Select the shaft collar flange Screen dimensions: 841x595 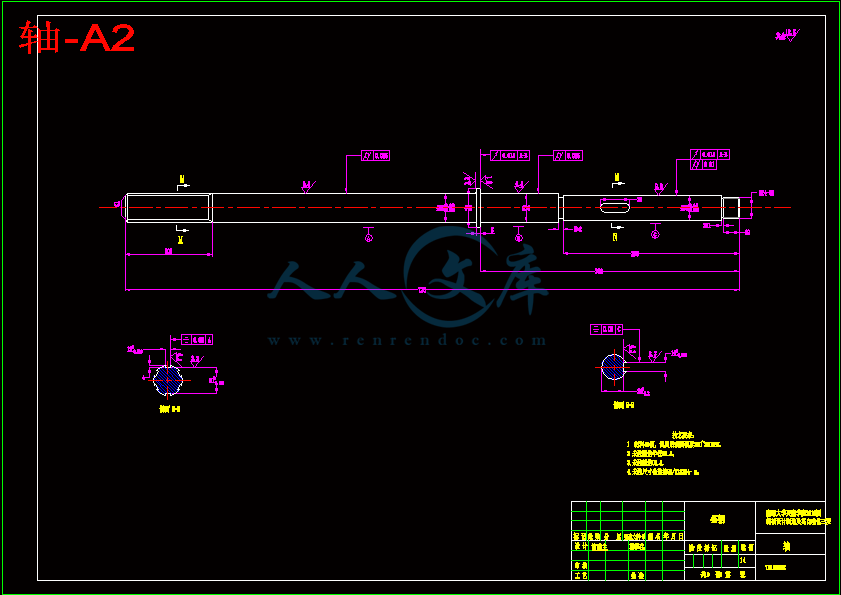coord(478,208)
